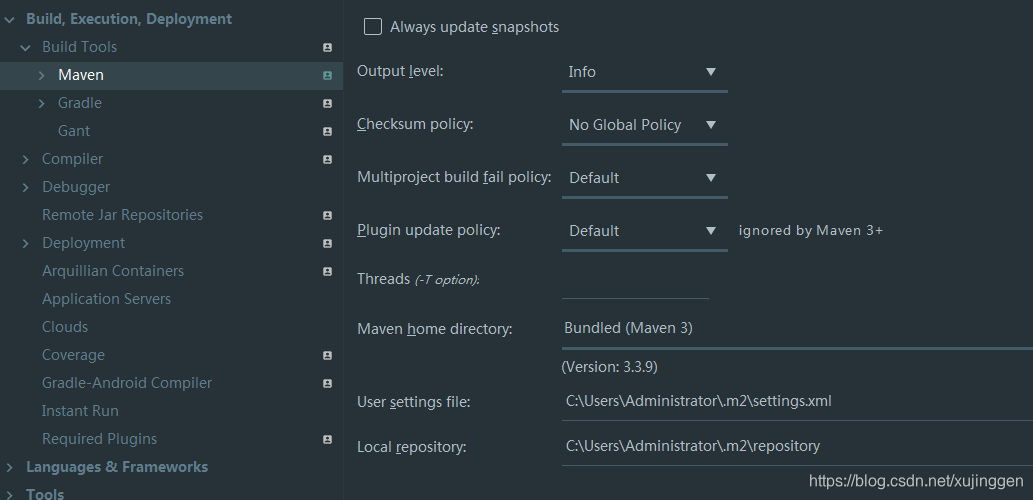Open the Multiproject build fail policy dropdown
1033x500 pixels.
[x=643, y=178]
